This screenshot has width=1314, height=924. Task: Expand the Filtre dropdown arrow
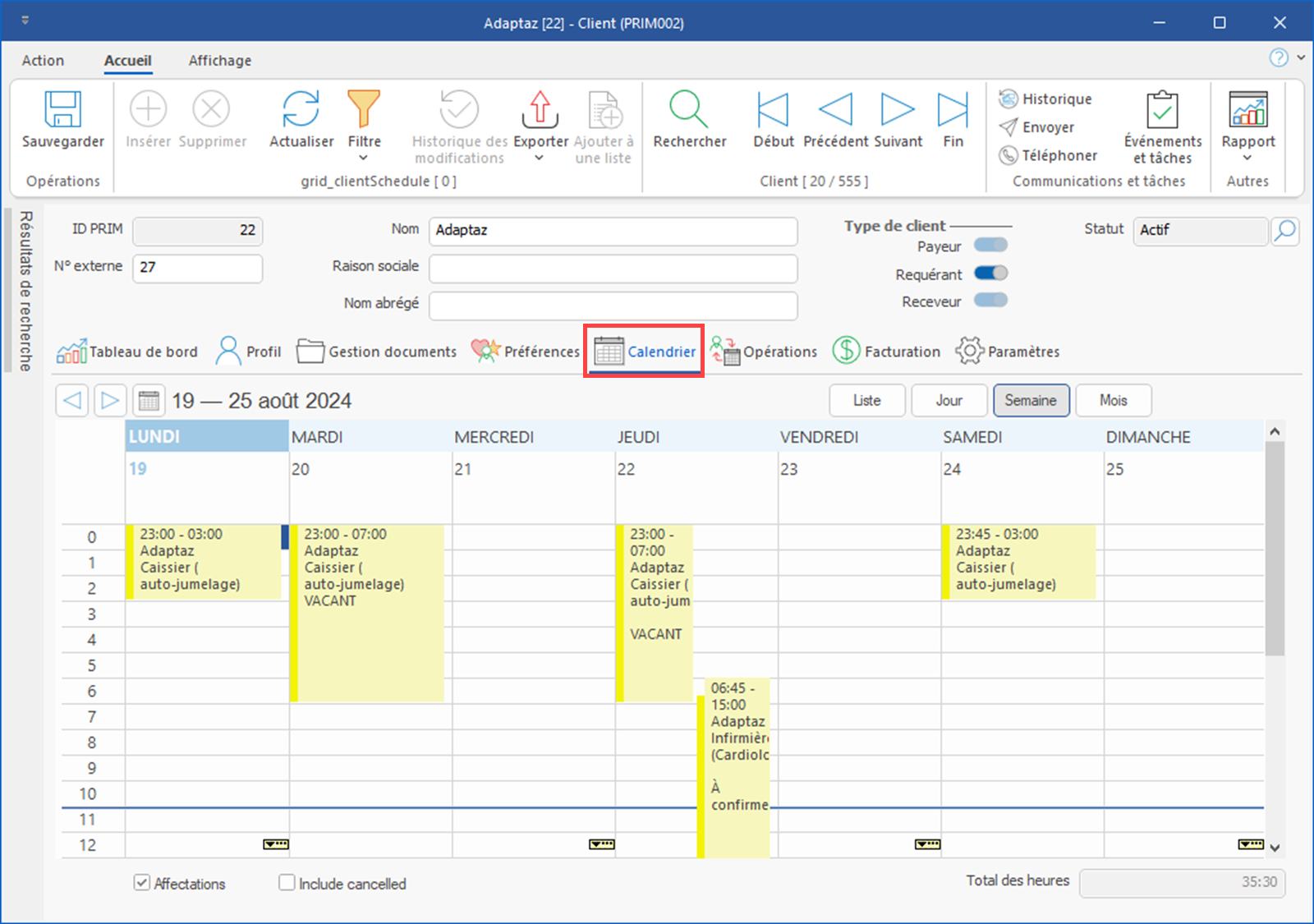tap(364, 159)
